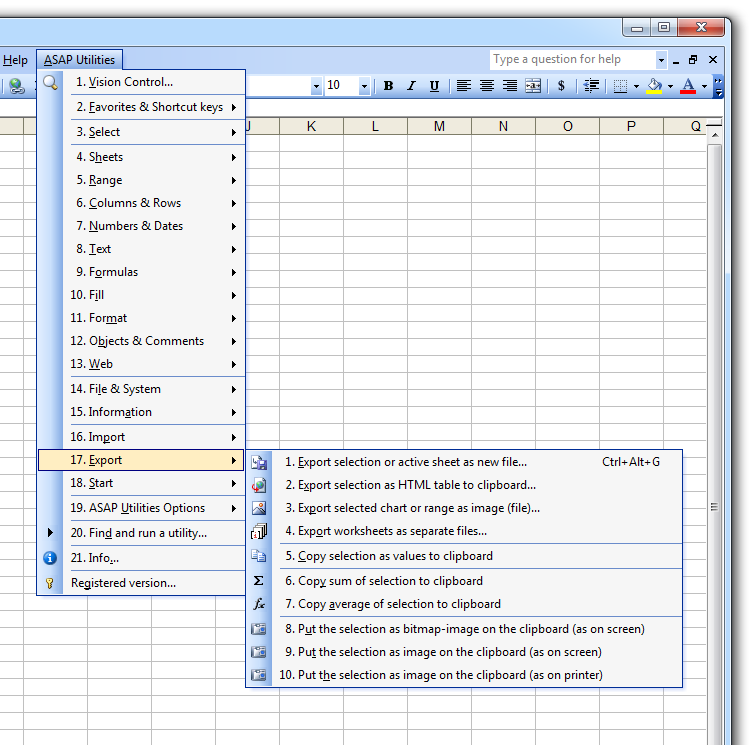
Task: Click the hyperlink globe icon in toolbar
Action: point(17,86)
